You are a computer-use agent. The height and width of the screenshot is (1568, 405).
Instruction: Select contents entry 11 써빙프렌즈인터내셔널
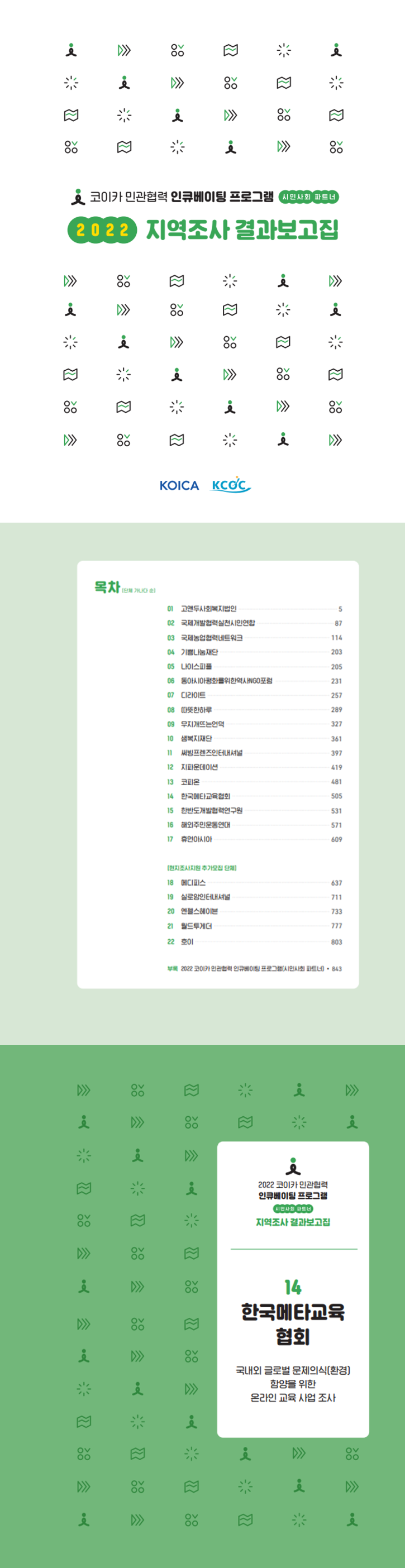(255, 753)
